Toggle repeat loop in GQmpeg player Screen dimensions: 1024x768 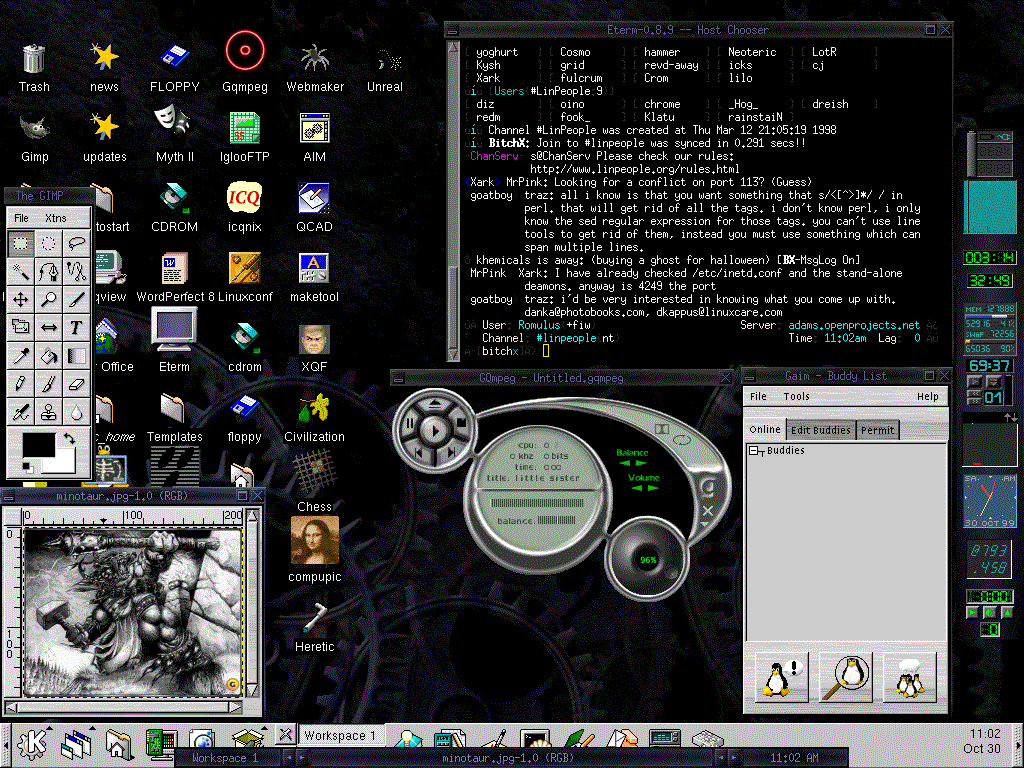coord(682,440)
